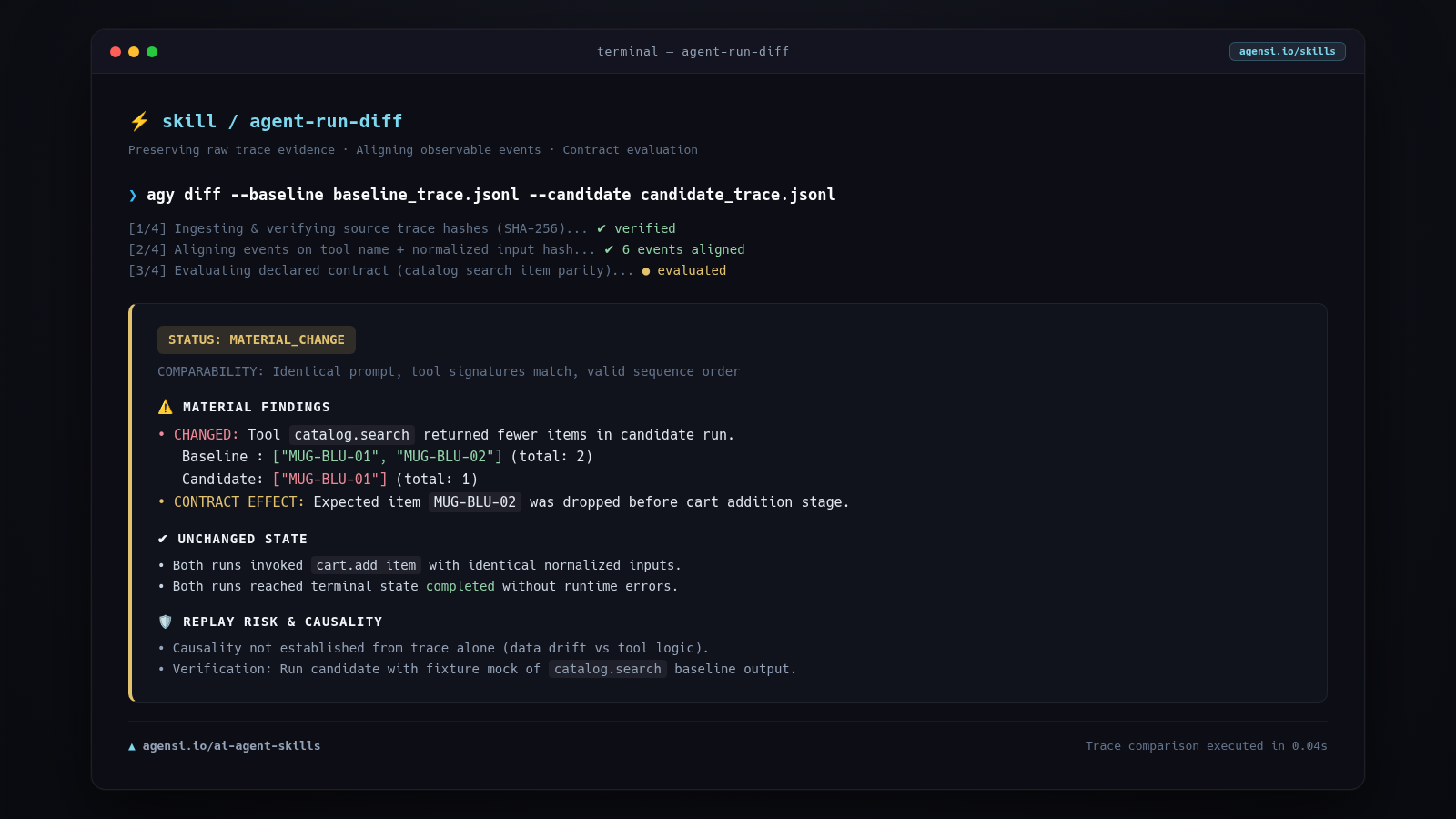
Task: Click the STATUS: MATERIAL_CHANGE badge
Action: point(257,339)
